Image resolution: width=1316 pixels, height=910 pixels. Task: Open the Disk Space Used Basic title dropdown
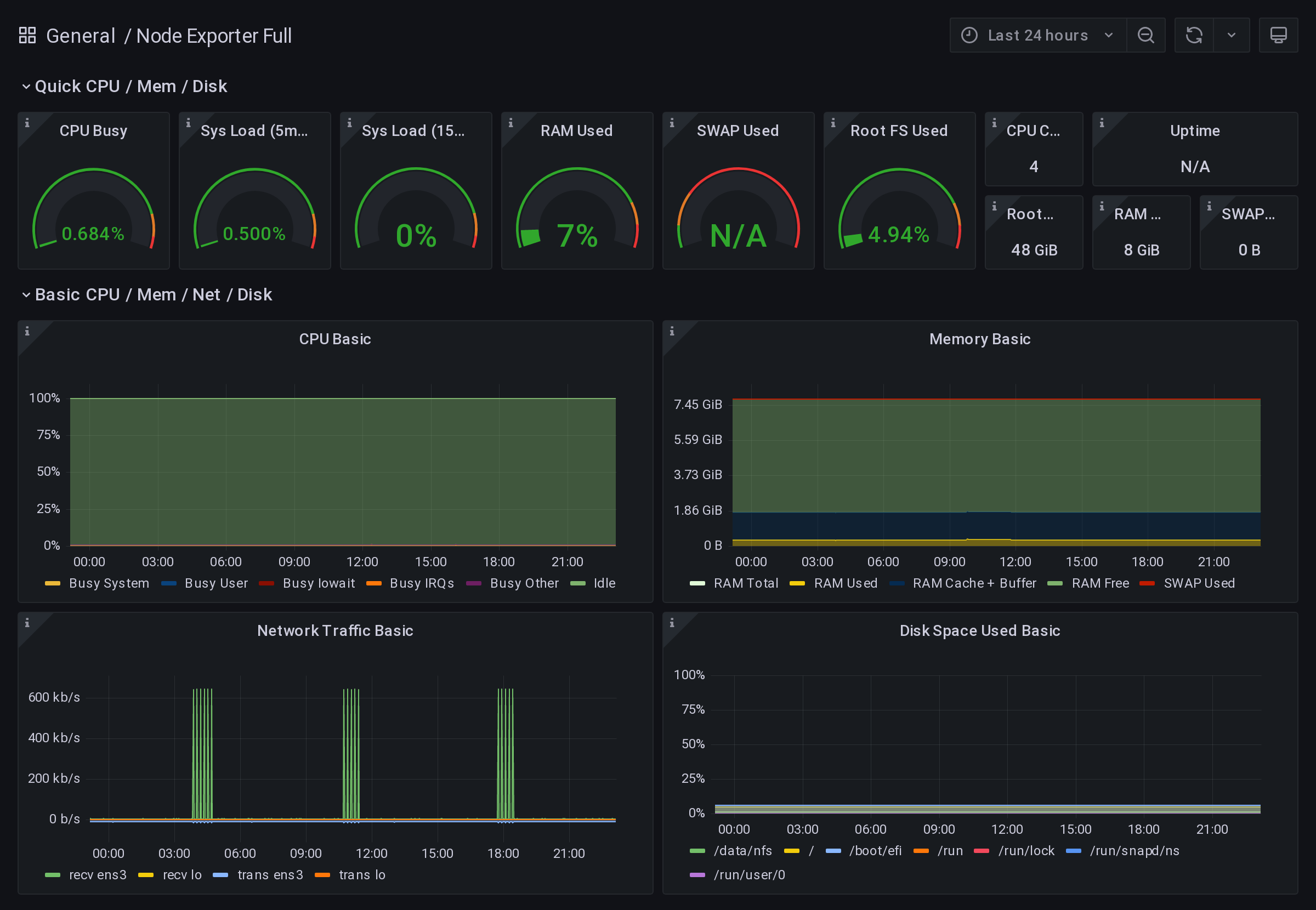(x=980, y=630)
